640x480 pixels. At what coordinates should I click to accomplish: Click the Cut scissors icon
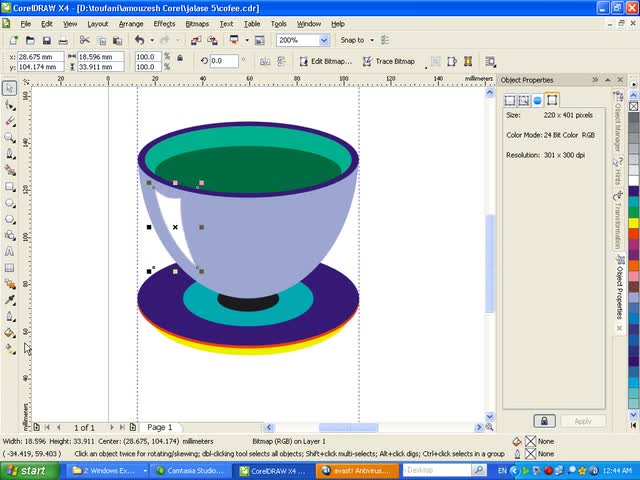pos(86,40)
